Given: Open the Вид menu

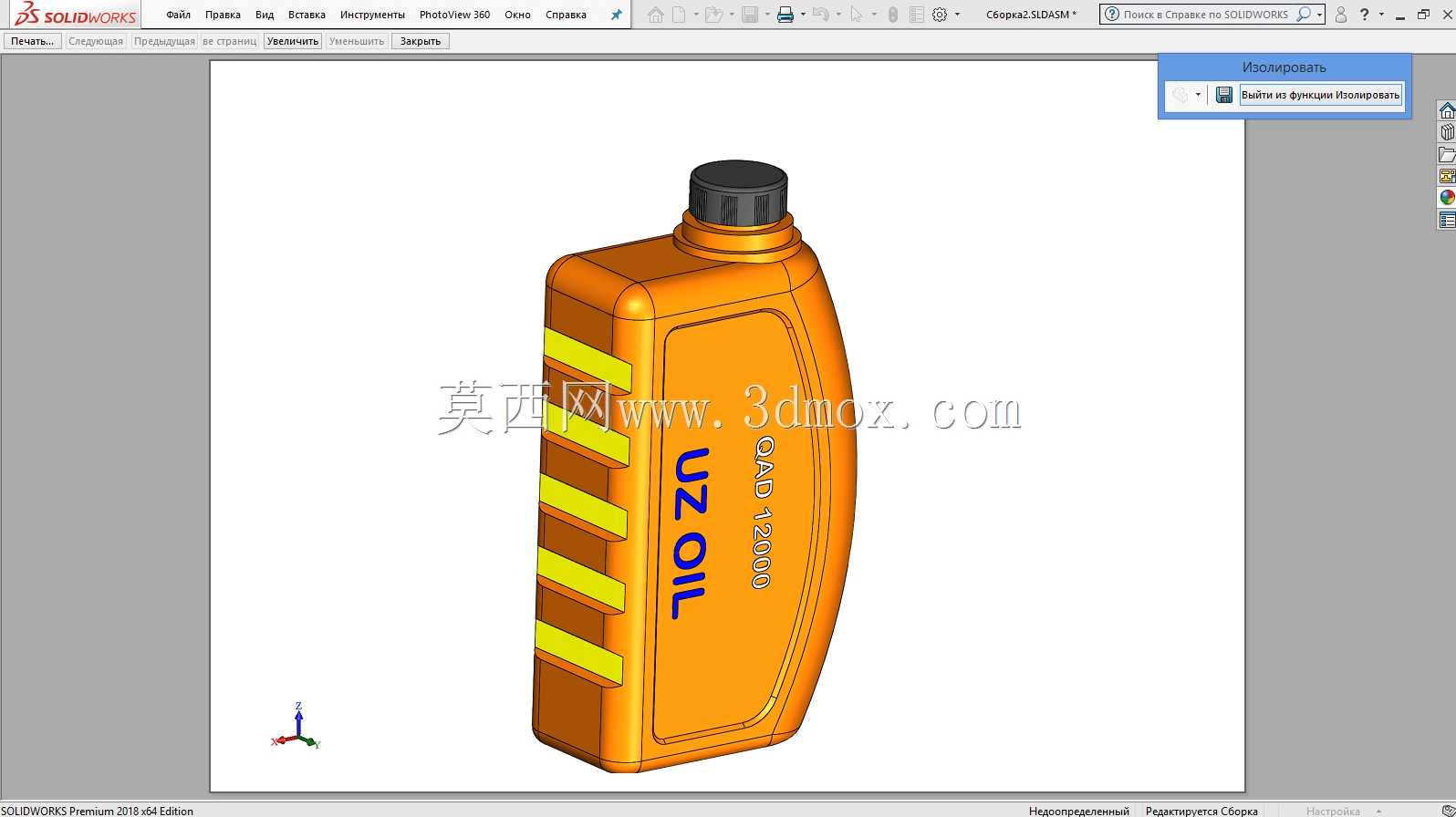Looking at the screenshot, I should coord(265,15).
